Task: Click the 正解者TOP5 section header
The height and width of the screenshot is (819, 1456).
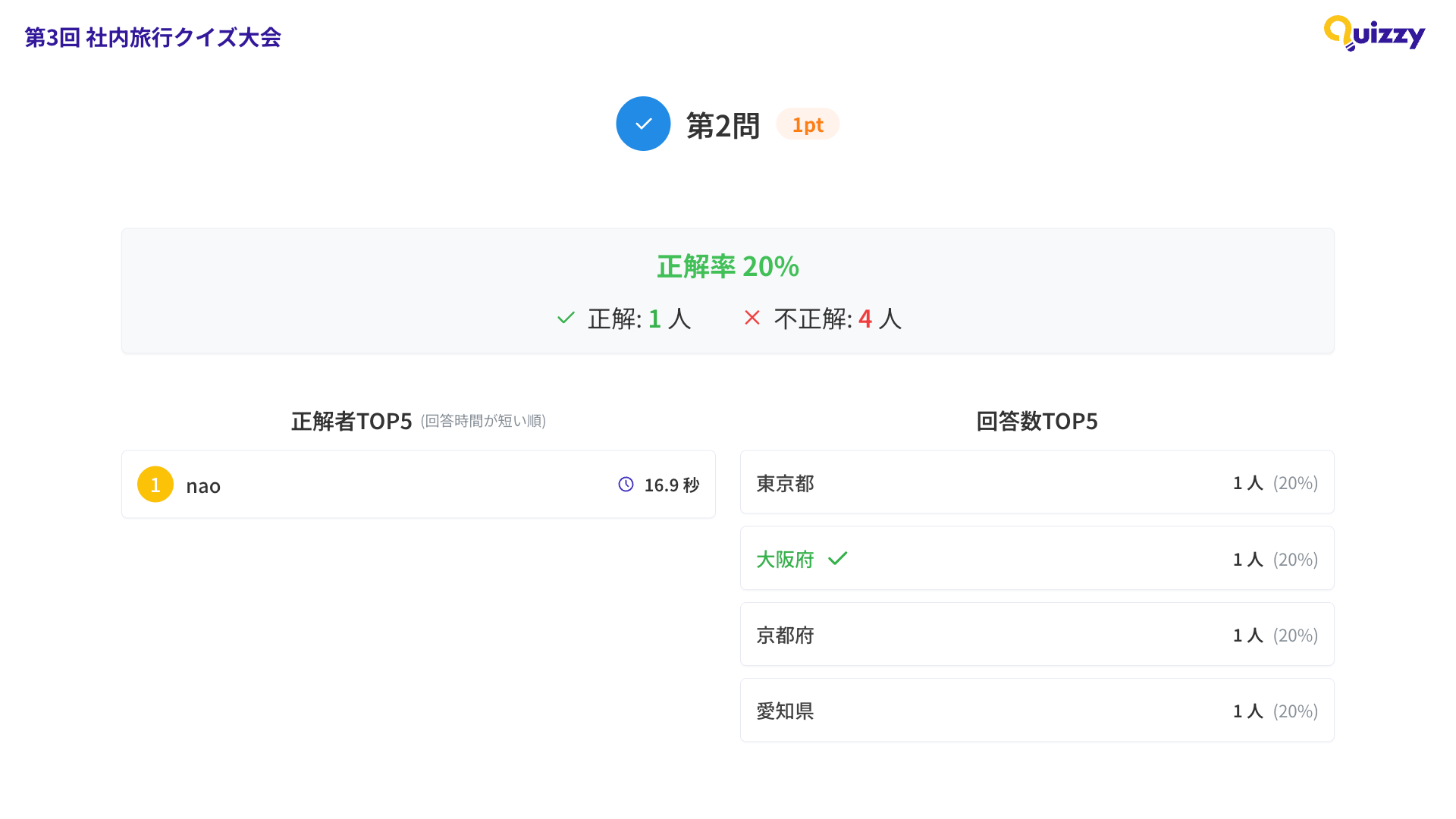Action: (351, 422)
